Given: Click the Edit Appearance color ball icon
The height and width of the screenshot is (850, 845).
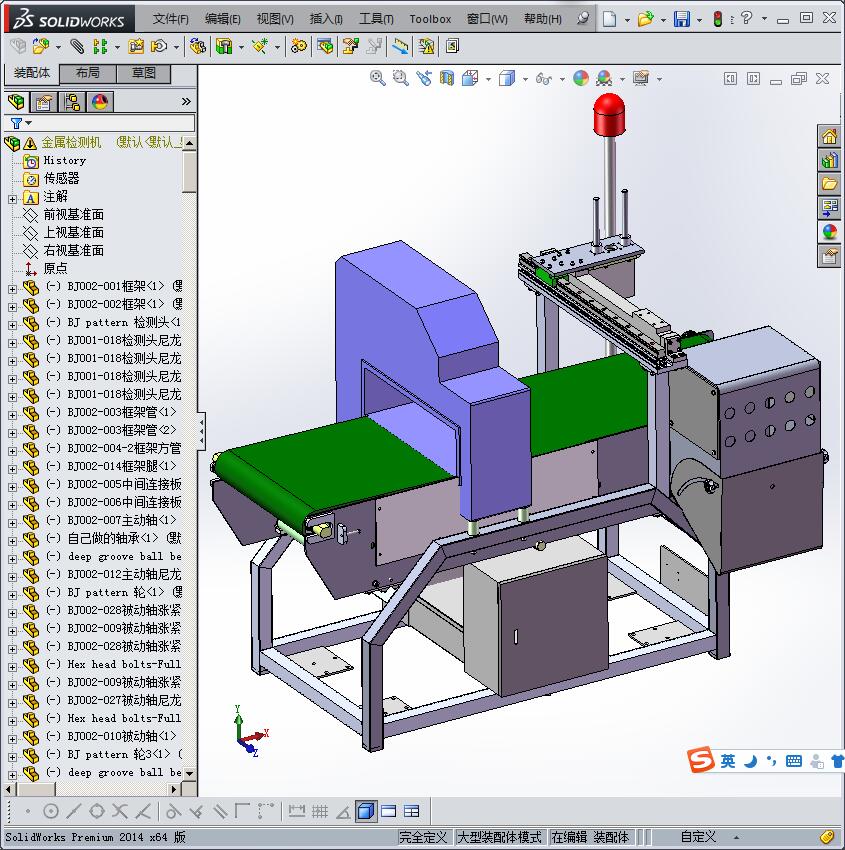Looking at the screenshot, I should pyautogui.click(x=580, y=79).
